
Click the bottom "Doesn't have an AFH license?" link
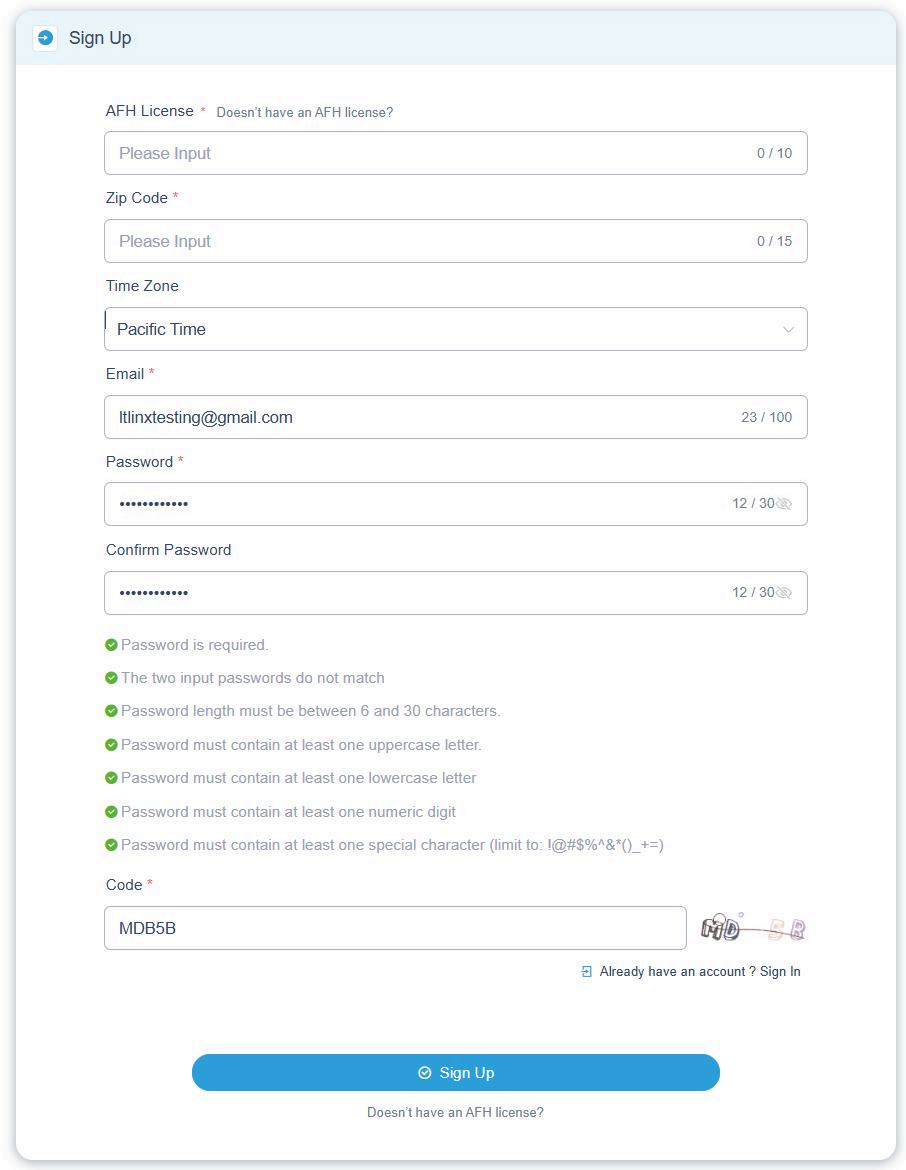[x=455, y=1112]
